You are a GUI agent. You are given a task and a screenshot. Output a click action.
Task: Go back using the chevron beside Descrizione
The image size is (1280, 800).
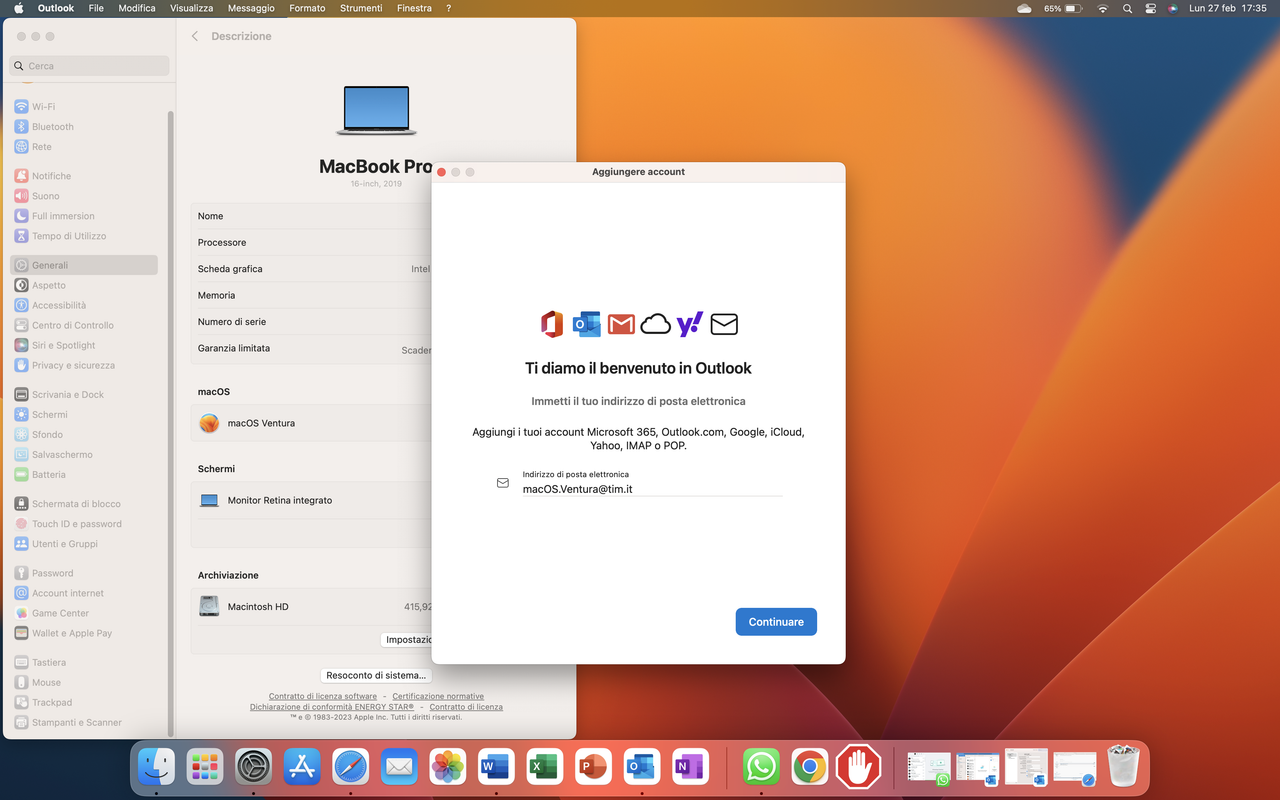tap(195, 36)
